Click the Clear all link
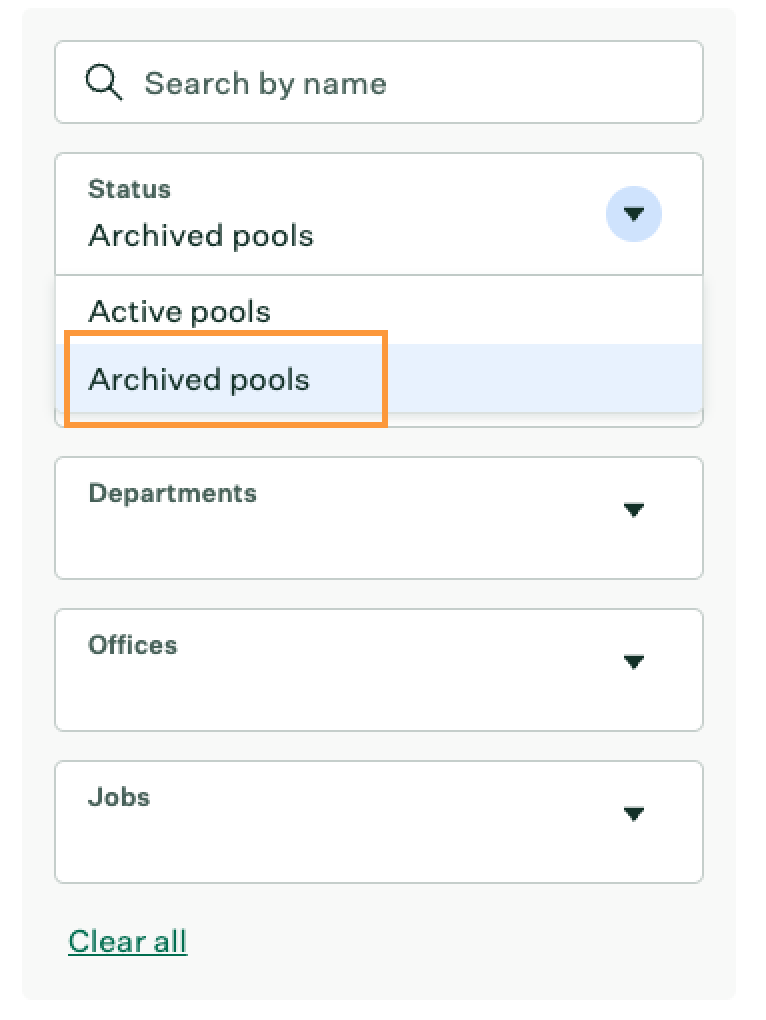The image size is (766, 1020). click(127, 941)
